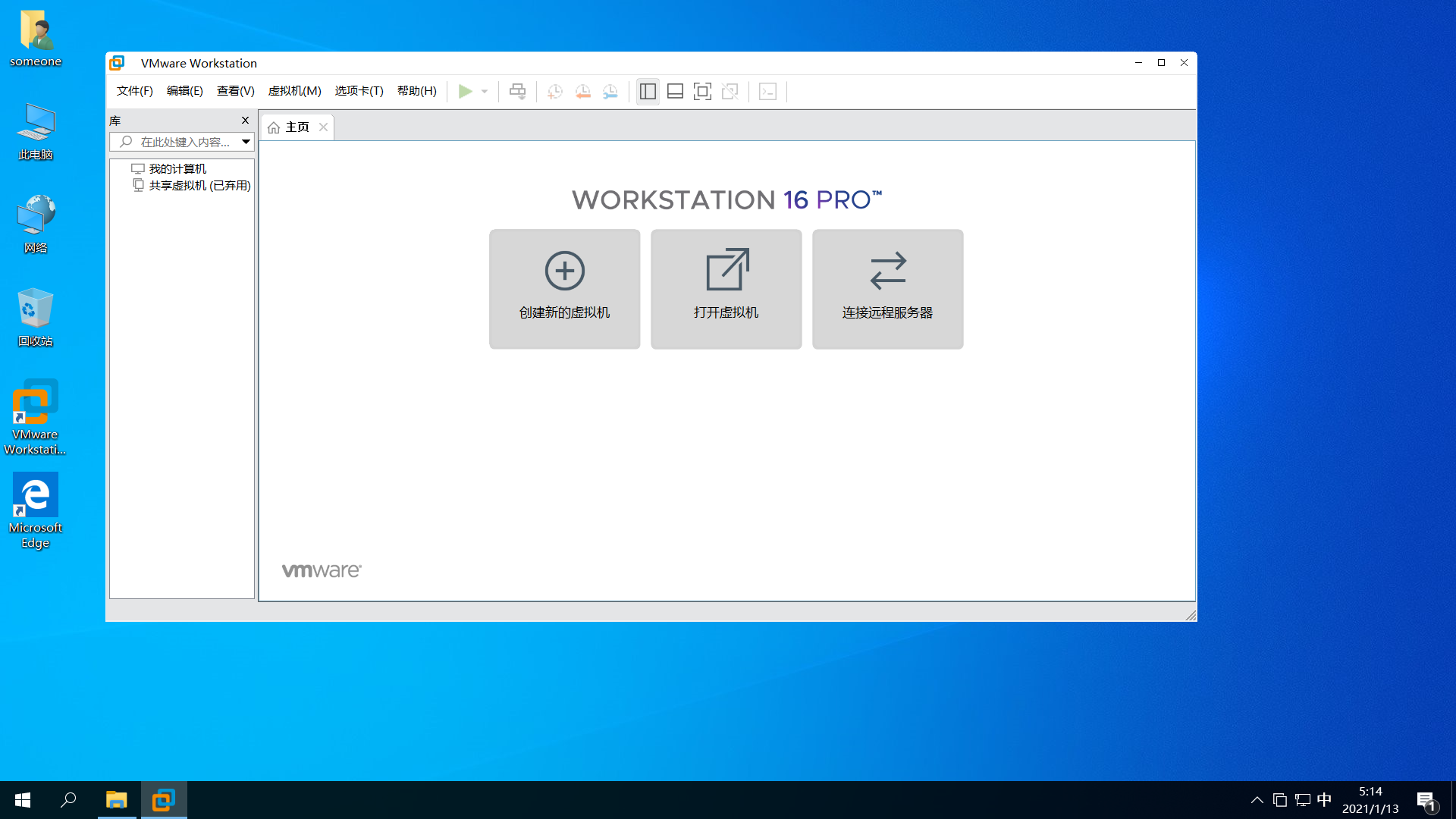
Task: Expand the library search filter dropdown
Action: pyautogui.click(x=246, y=142)
